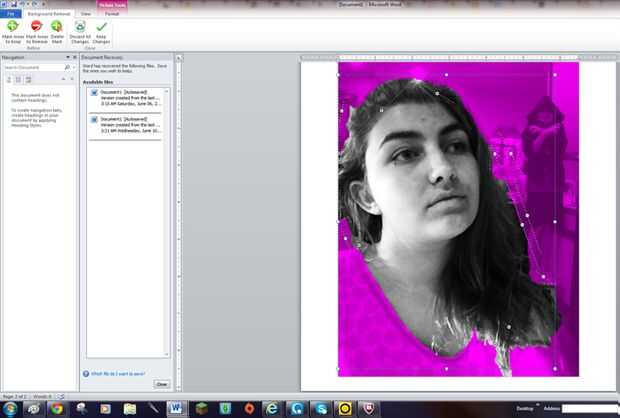Screen dimensions: 620x418
Task: Click previous result up arrow in Navigation
Action: tap(63, 79)
